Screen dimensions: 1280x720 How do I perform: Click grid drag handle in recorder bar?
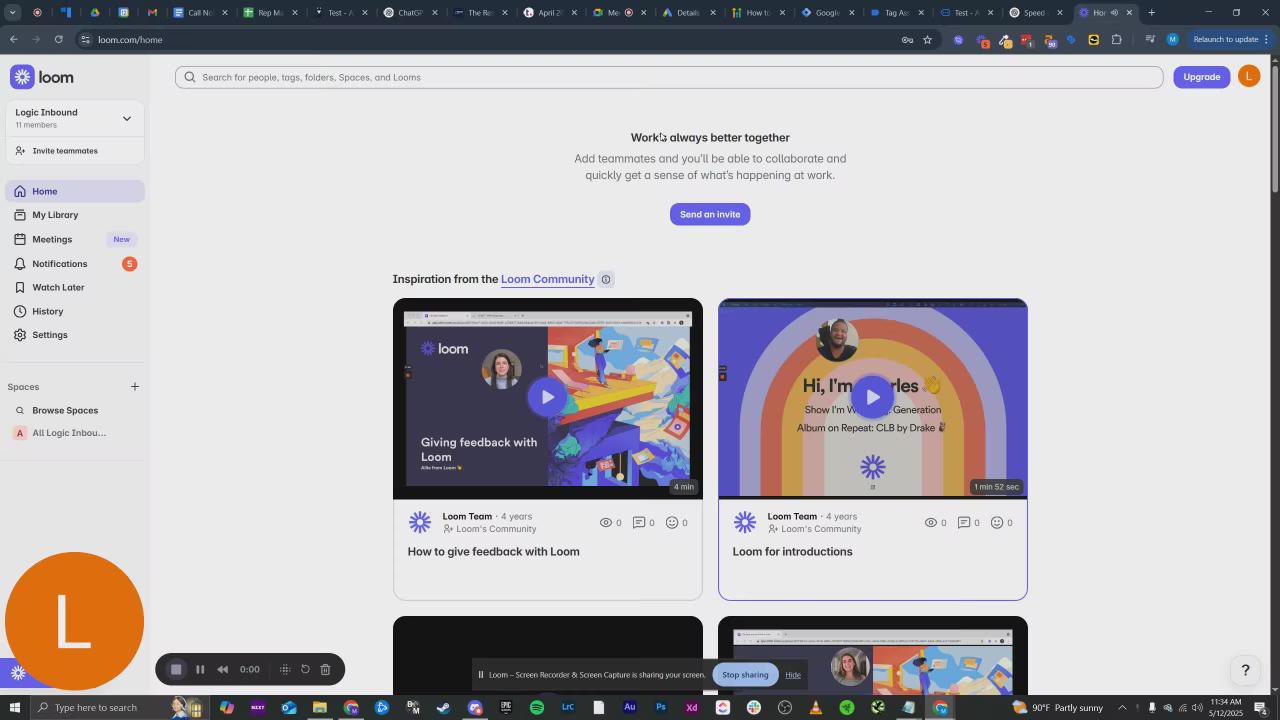coord(285,670)
